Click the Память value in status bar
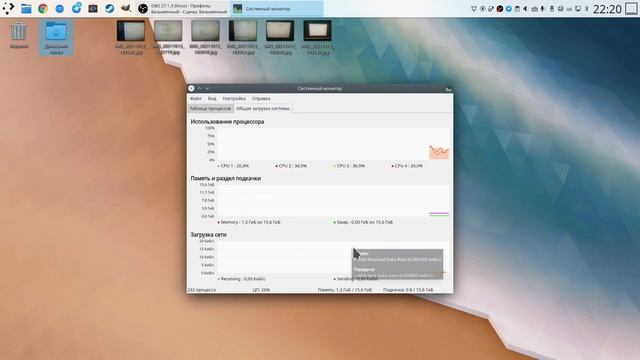640x360 pixels. (345, 290)
